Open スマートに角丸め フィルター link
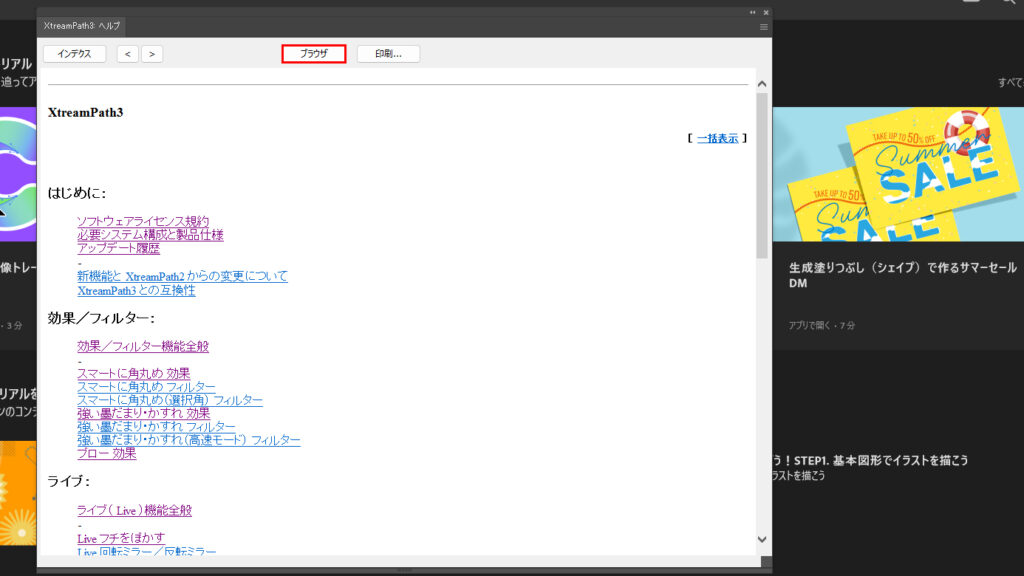This screenshot has width=1024, height=576. (146, 387)
